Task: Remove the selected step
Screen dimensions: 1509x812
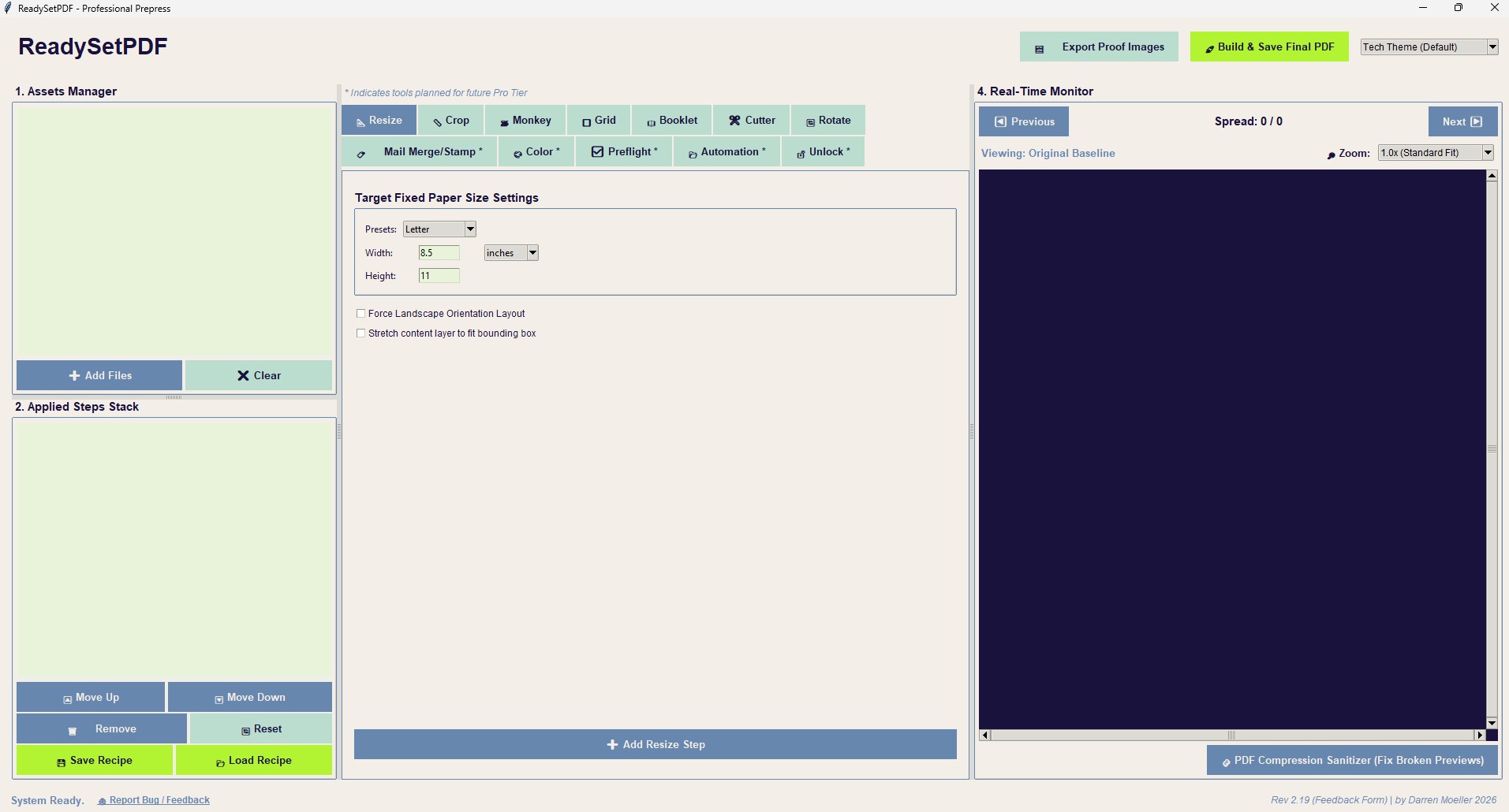Action: click(x=102, y=729)
